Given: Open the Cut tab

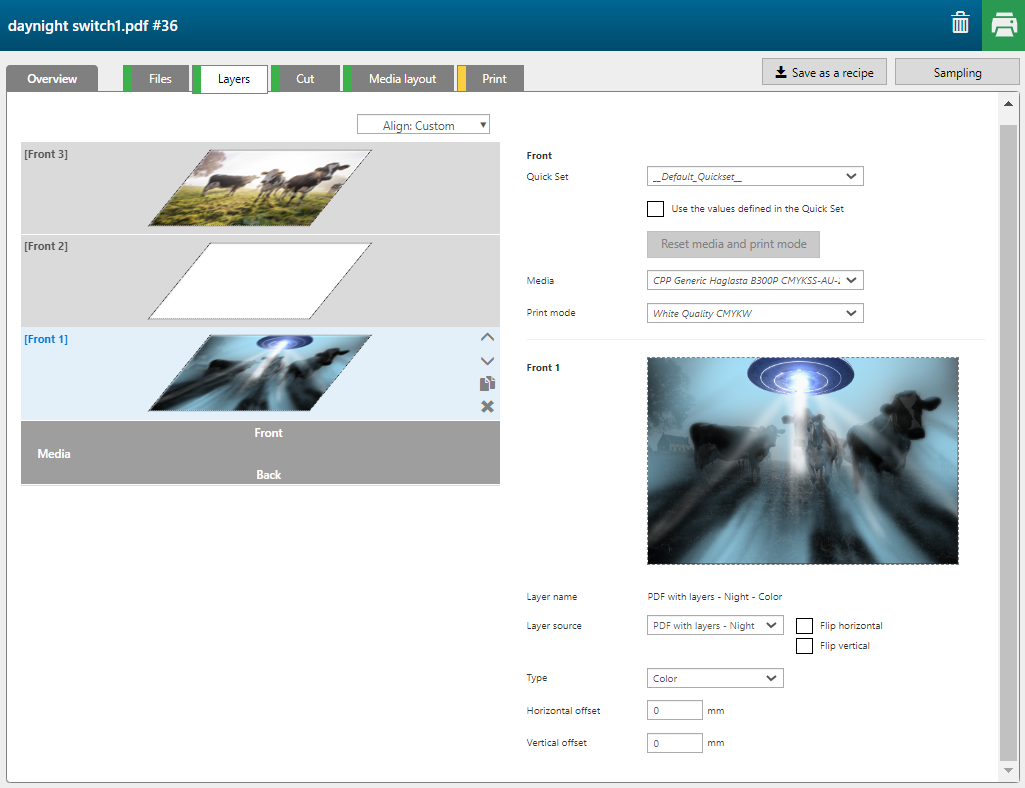Looking at the screenshot, I should (x=305, y=79).
